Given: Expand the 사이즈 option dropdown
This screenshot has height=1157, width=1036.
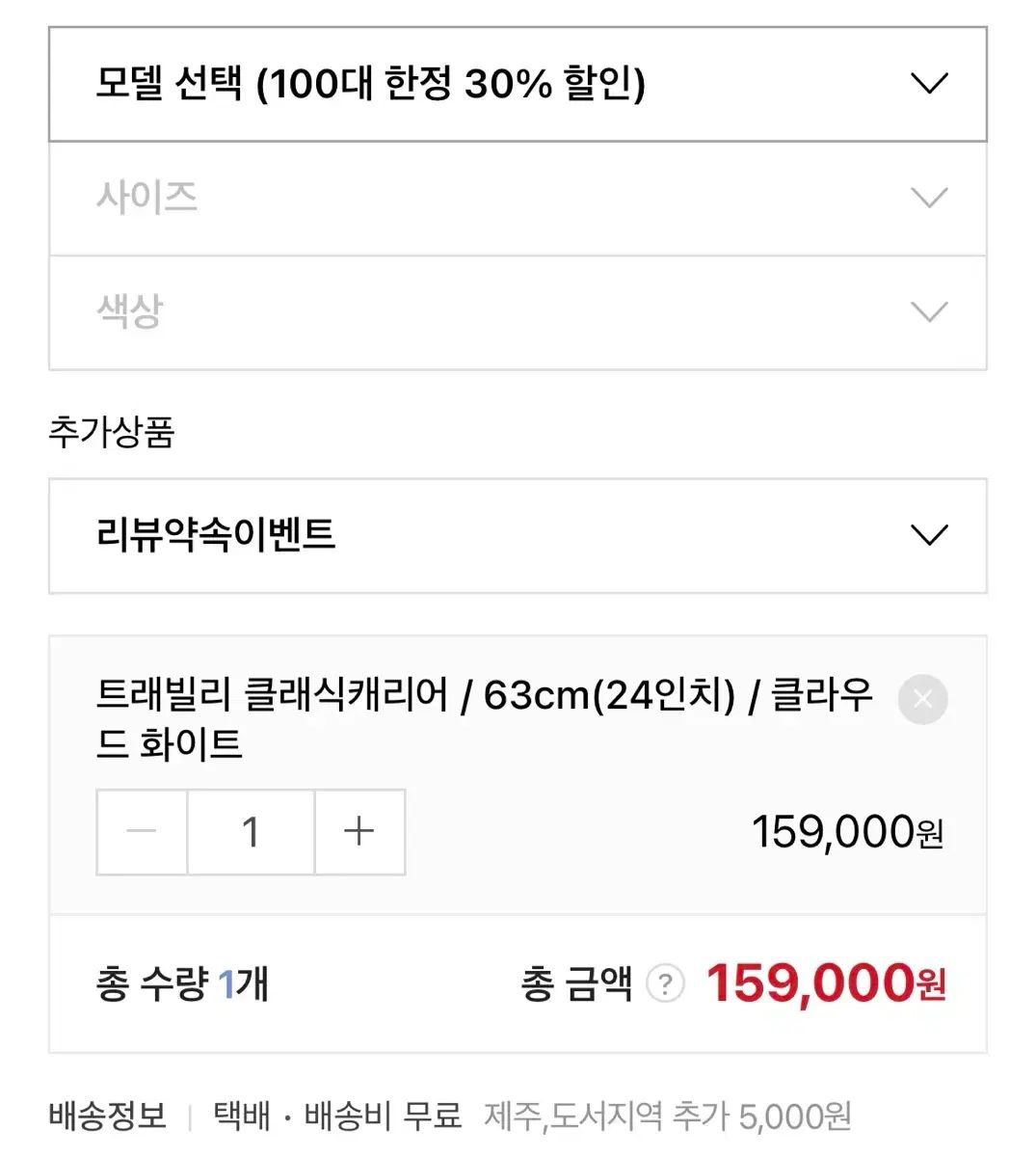Looking at the screenshot, I should click(x=518, y=199).
